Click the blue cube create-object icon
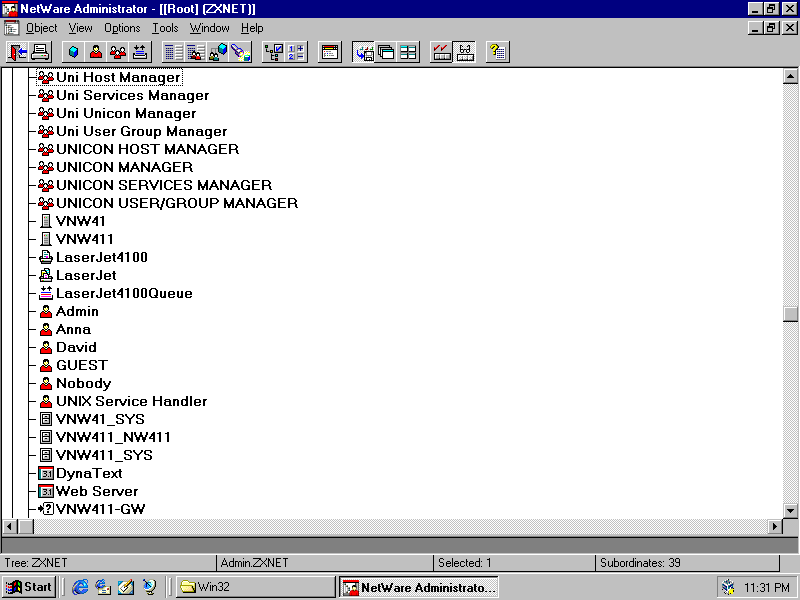 pyautogui.click(x=73, y=52)
